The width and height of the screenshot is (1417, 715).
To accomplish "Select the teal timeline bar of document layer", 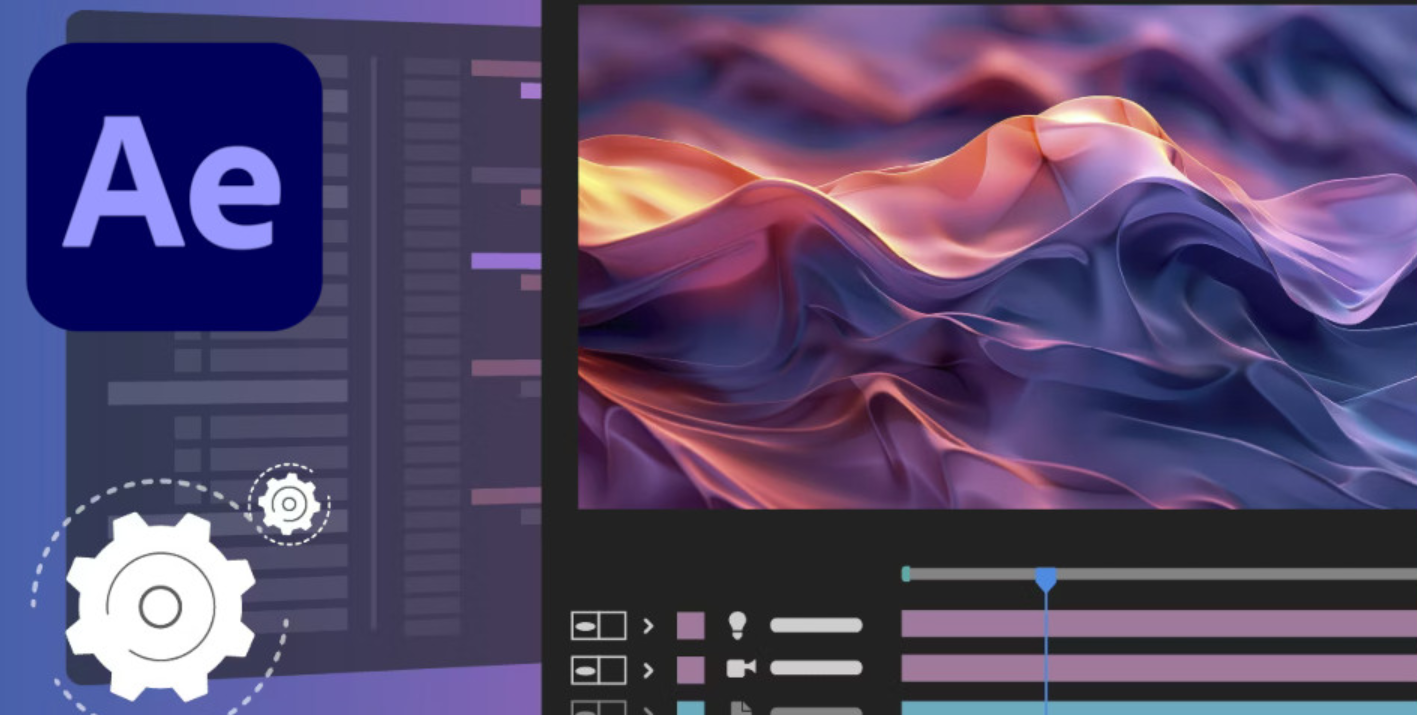I will click(x=1159, y=708).
